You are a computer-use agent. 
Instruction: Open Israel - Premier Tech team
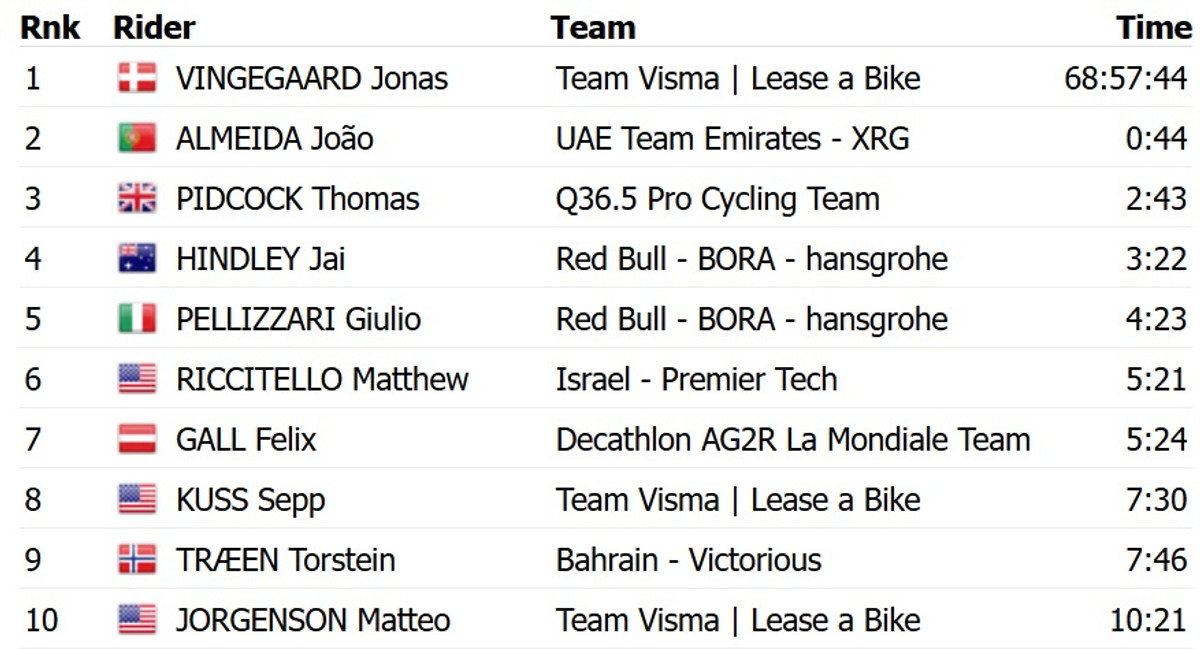click(x=696, y=379)
